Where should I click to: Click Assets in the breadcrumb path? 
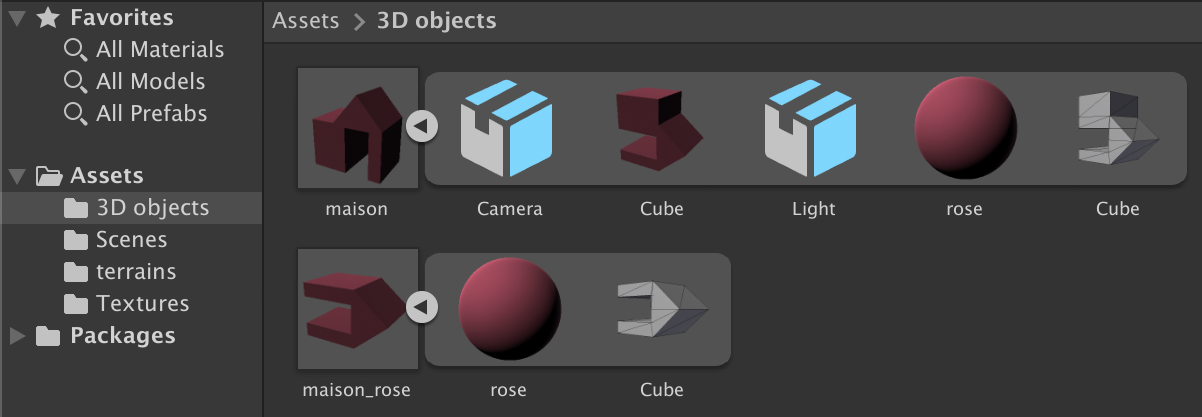[x=305, y=21]
